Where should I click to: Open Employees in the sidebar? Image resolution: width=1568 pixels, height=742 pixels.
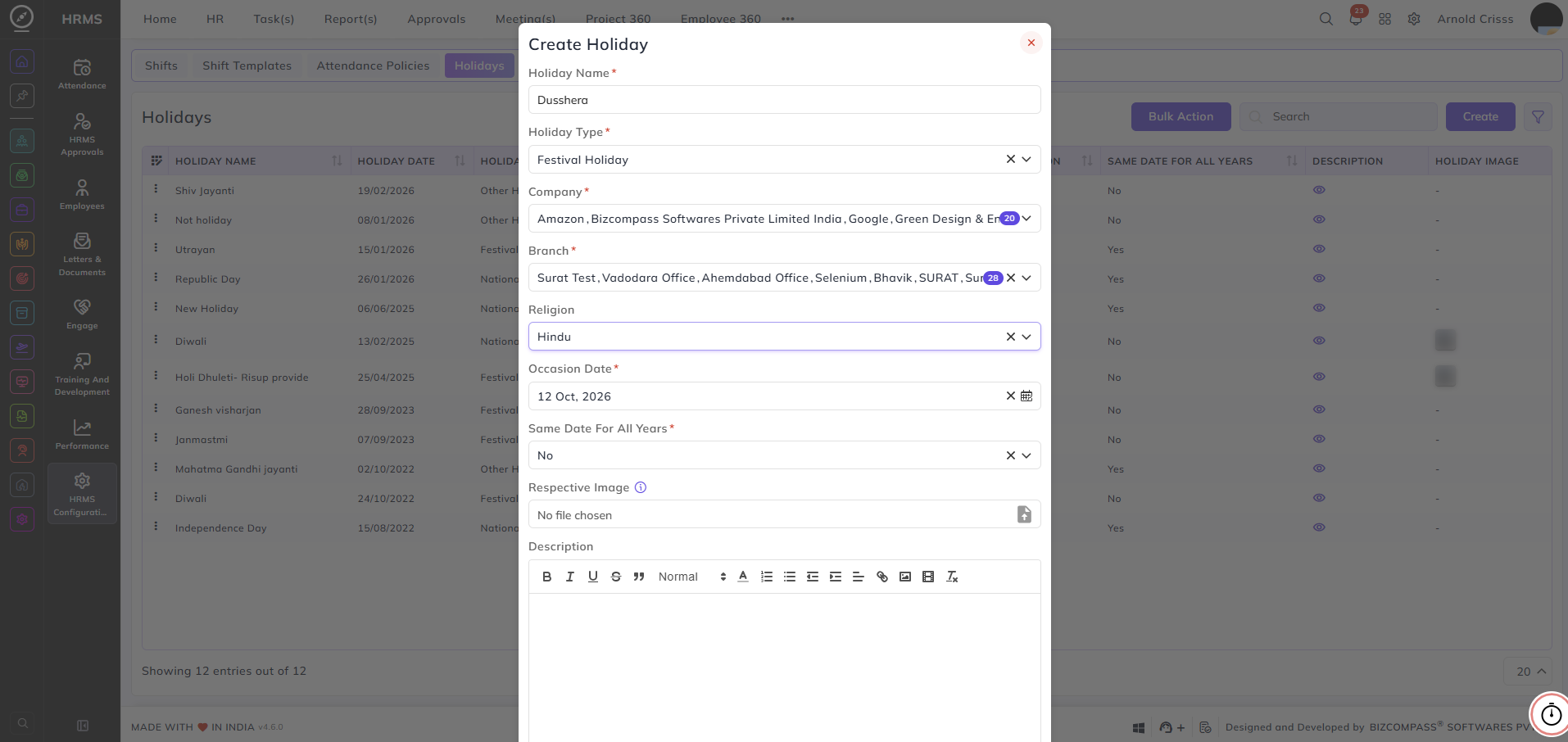(82, 195)
